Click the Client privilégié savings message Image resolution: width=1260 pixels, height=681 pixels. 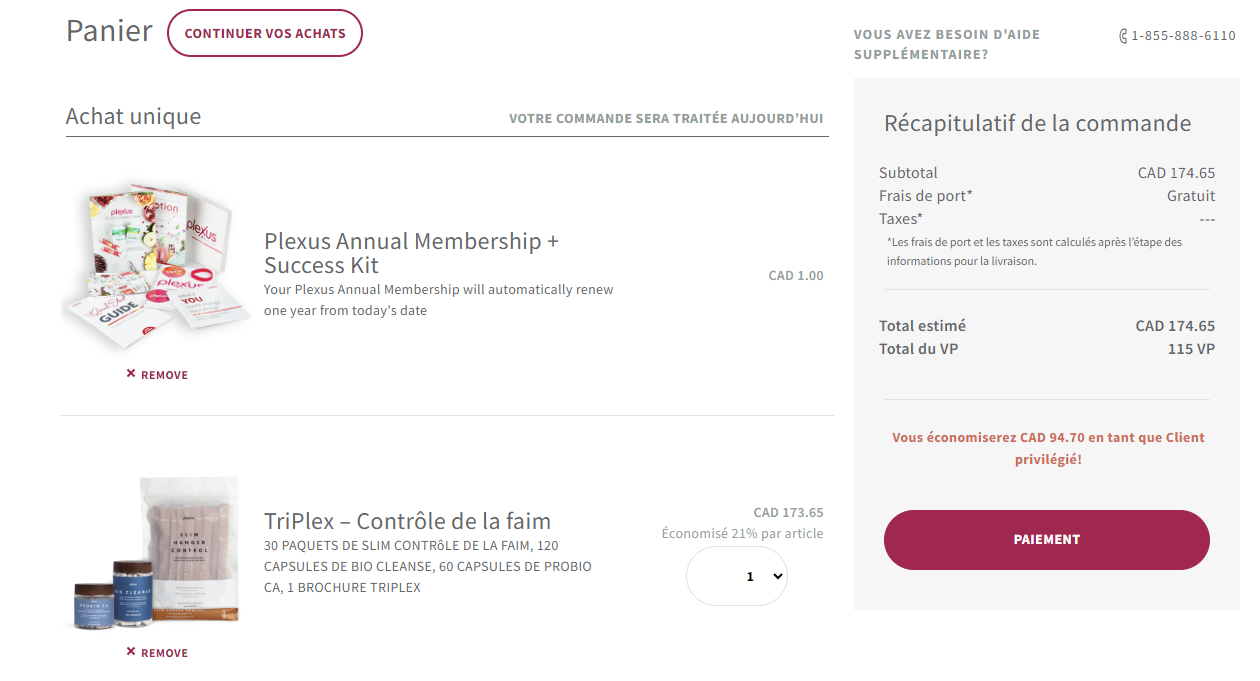pos(1048,448)
